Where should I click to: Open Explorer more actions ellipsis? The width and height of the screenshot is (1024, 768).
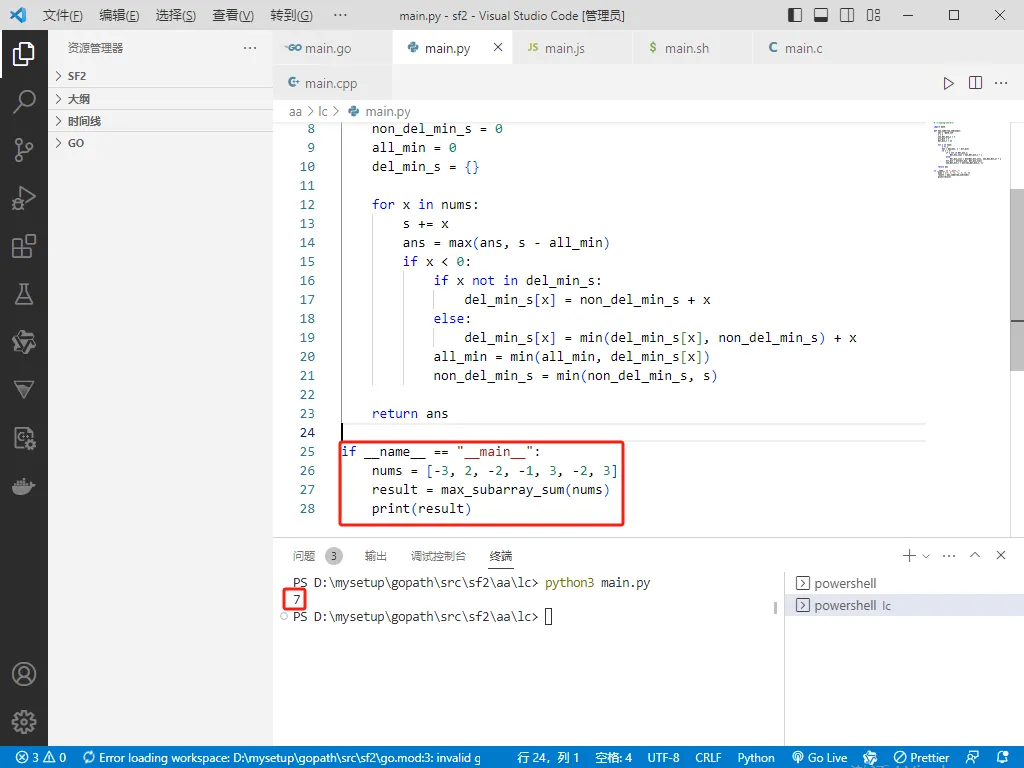(249, 48)
